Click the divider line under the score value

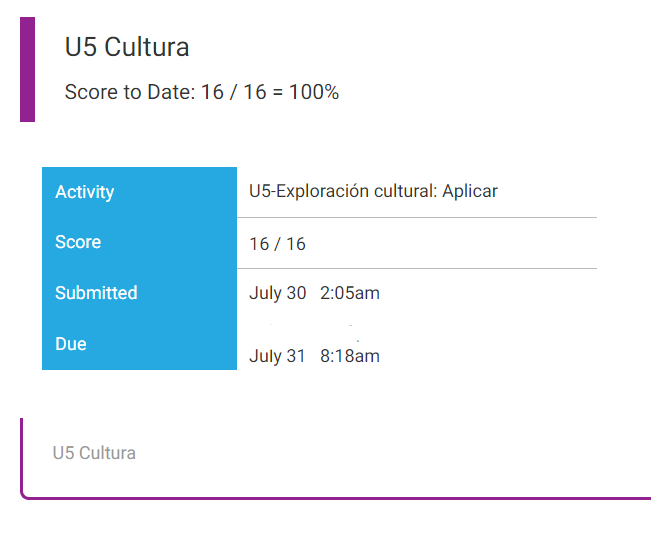(x=417, y=268)
